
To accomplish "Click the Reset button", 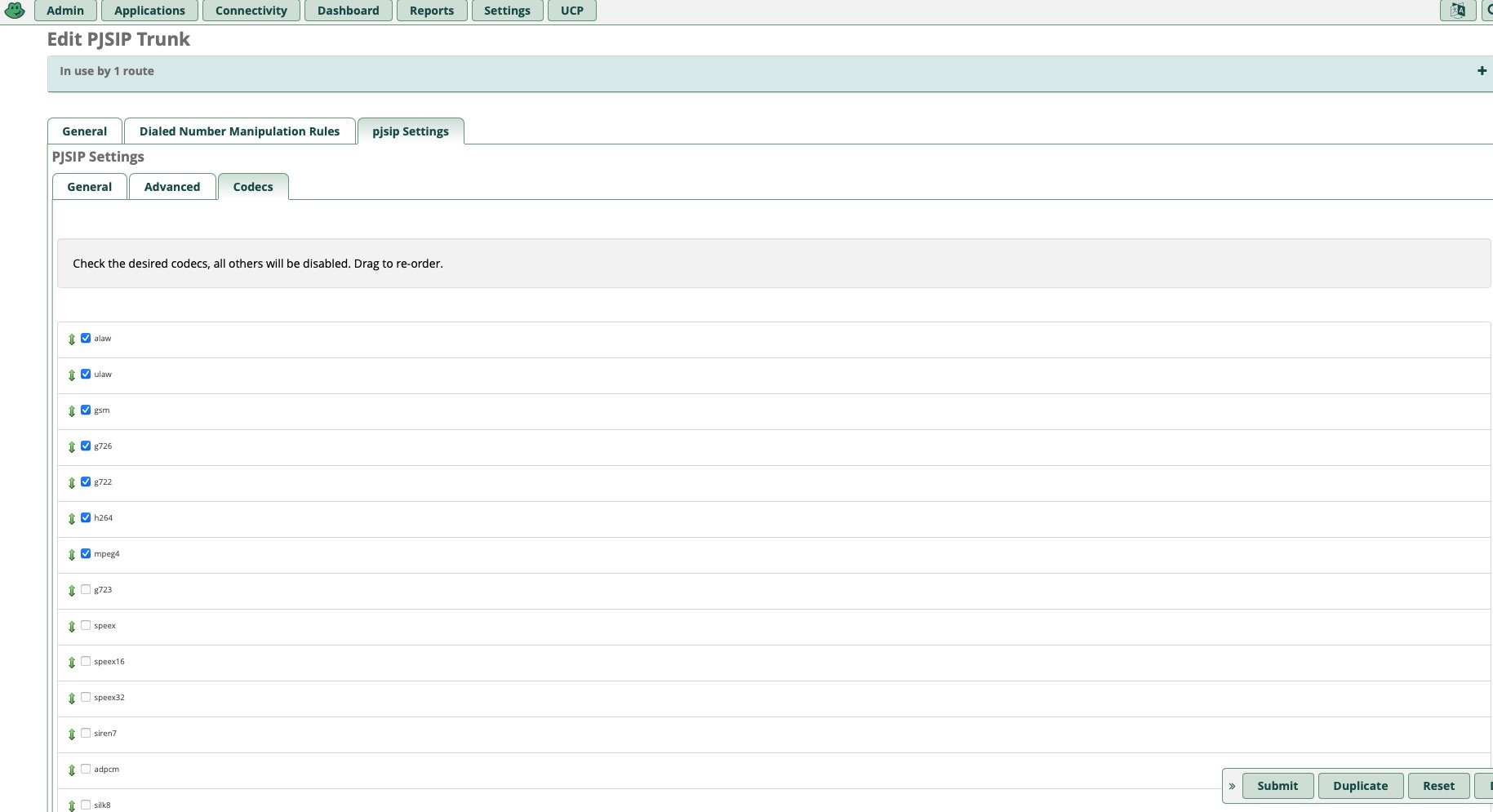I will (1438, 786).
